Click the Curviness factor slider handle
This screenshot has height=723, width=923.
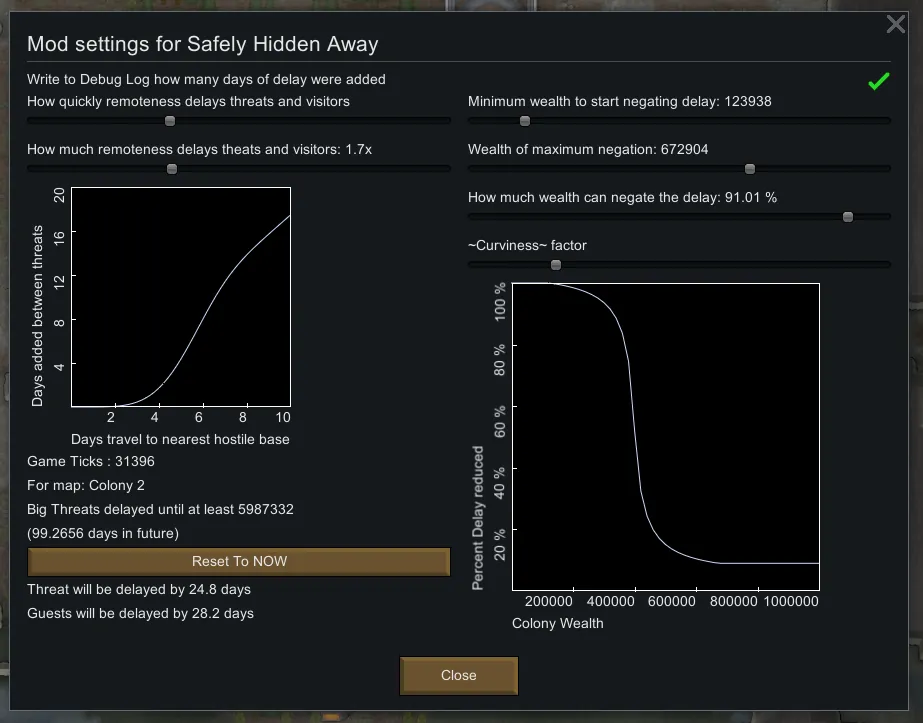[x=556, y=265]
